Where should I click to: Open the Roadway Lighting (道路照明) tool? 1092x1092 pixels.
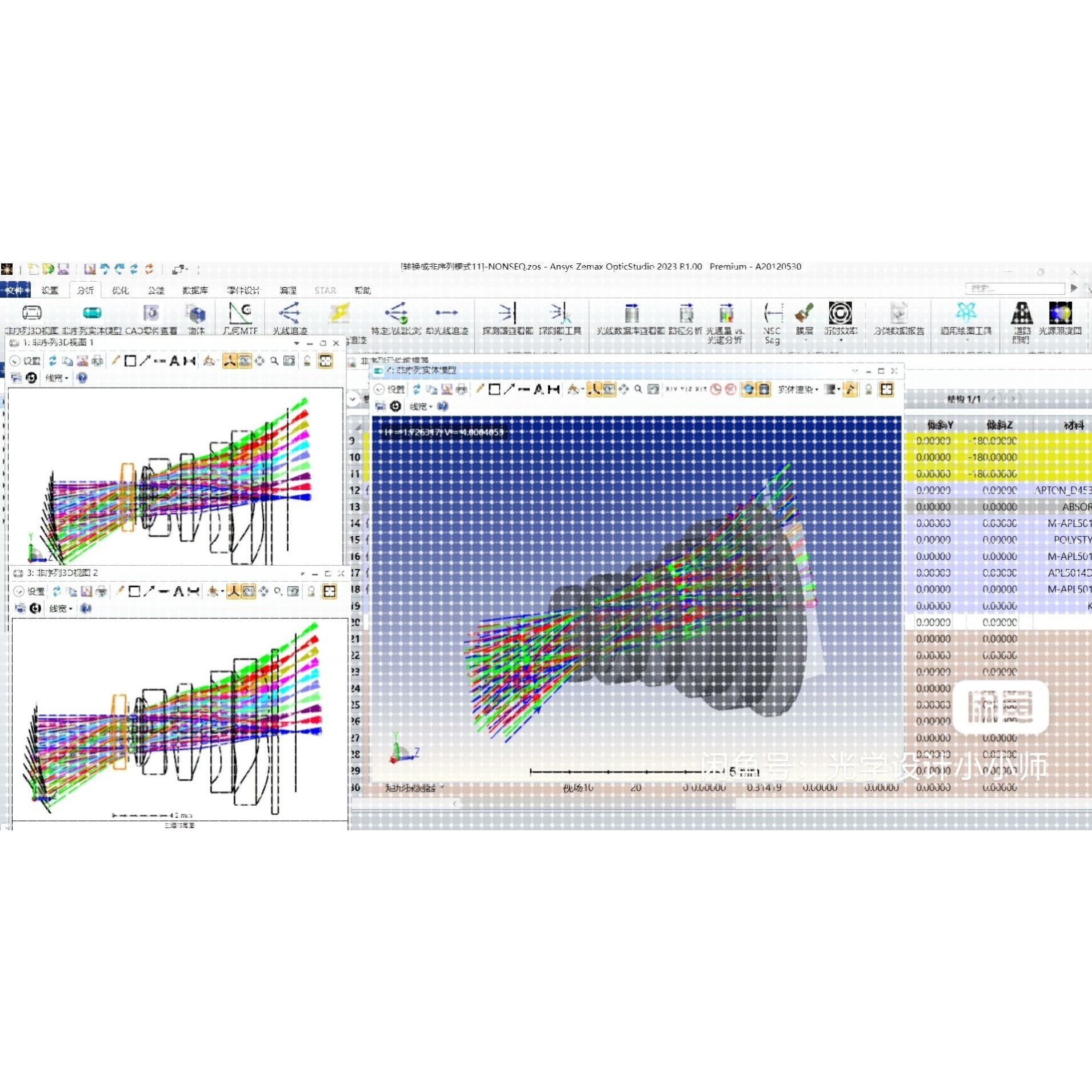pyautogui.click(x=1021, y=323)
